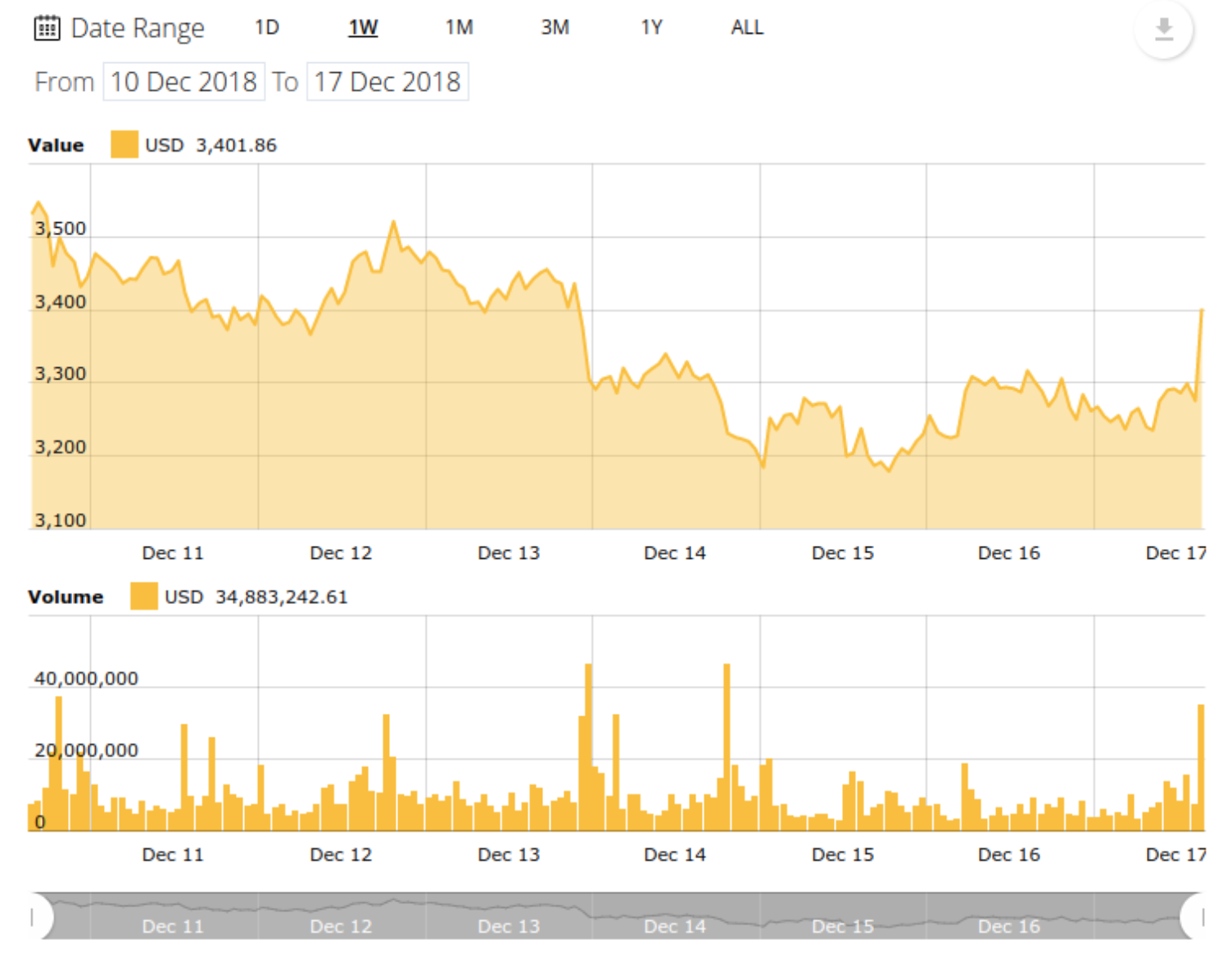Click the Date Range label
The image size is (1232, 972).
(x=138, y=29)
